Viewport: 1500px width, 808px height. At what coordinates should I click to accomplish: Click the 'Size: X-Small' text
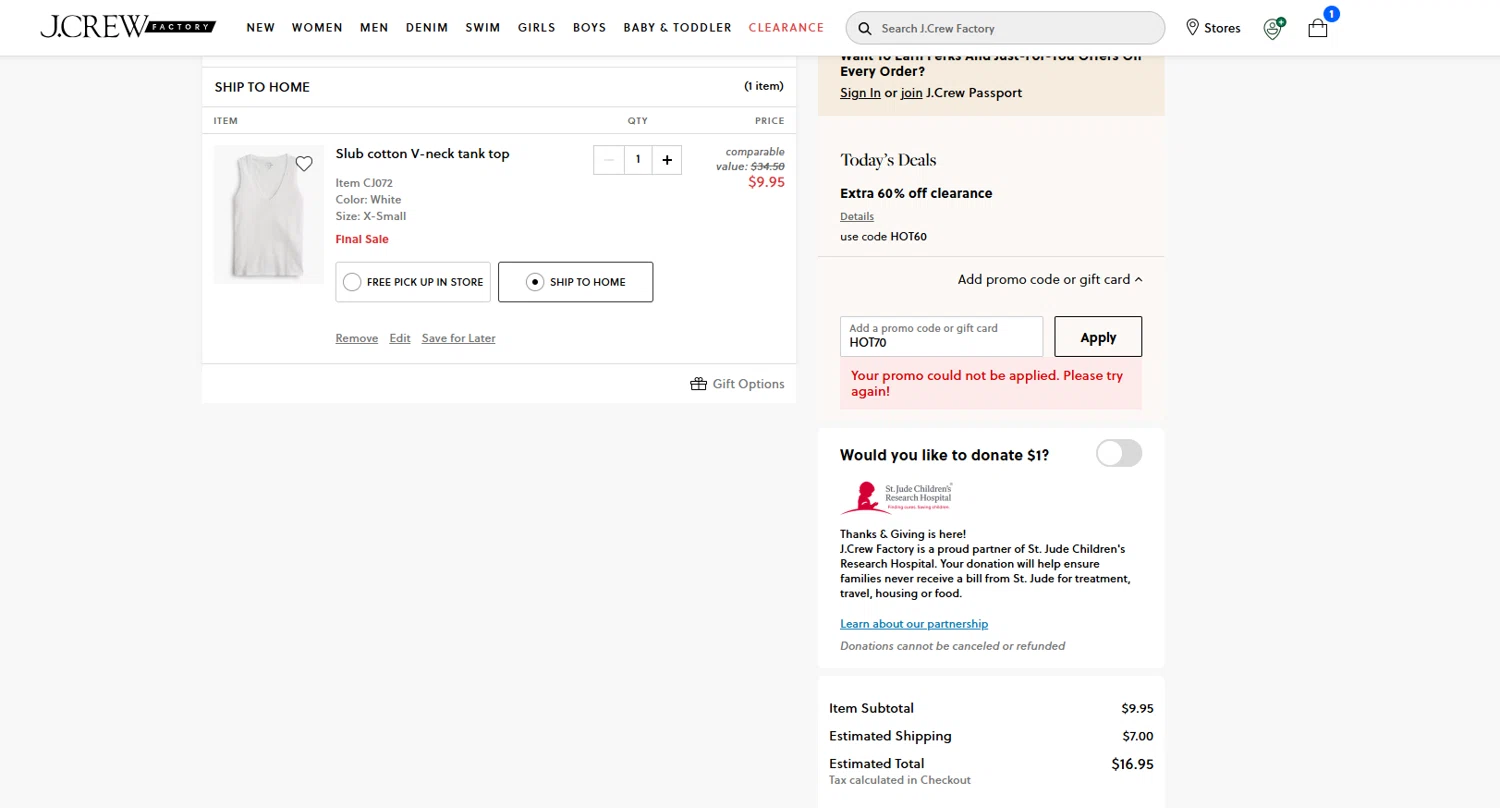[x=371, y=216]
